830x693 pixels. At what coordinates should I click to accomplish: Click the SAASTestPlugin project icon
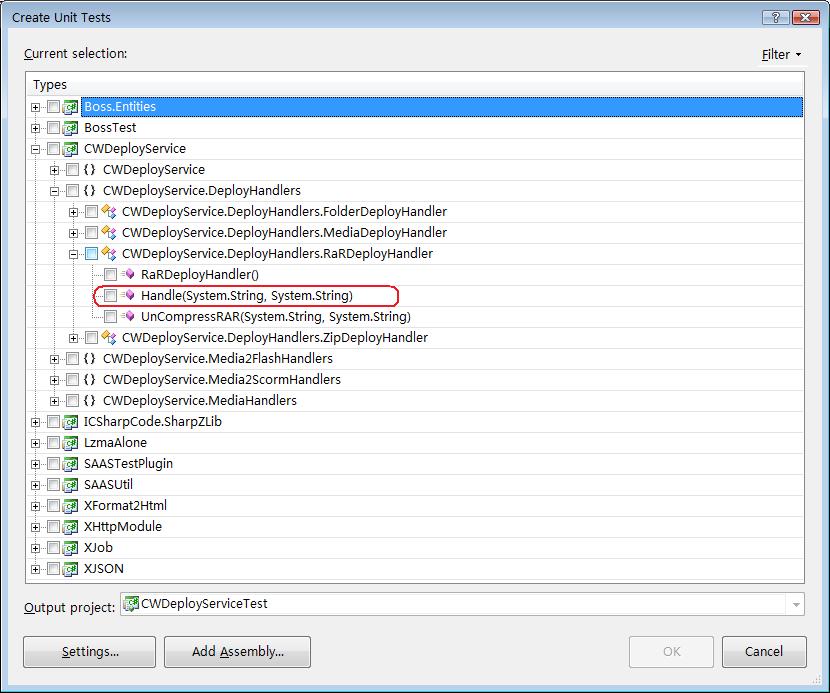[x=70, y=464]
